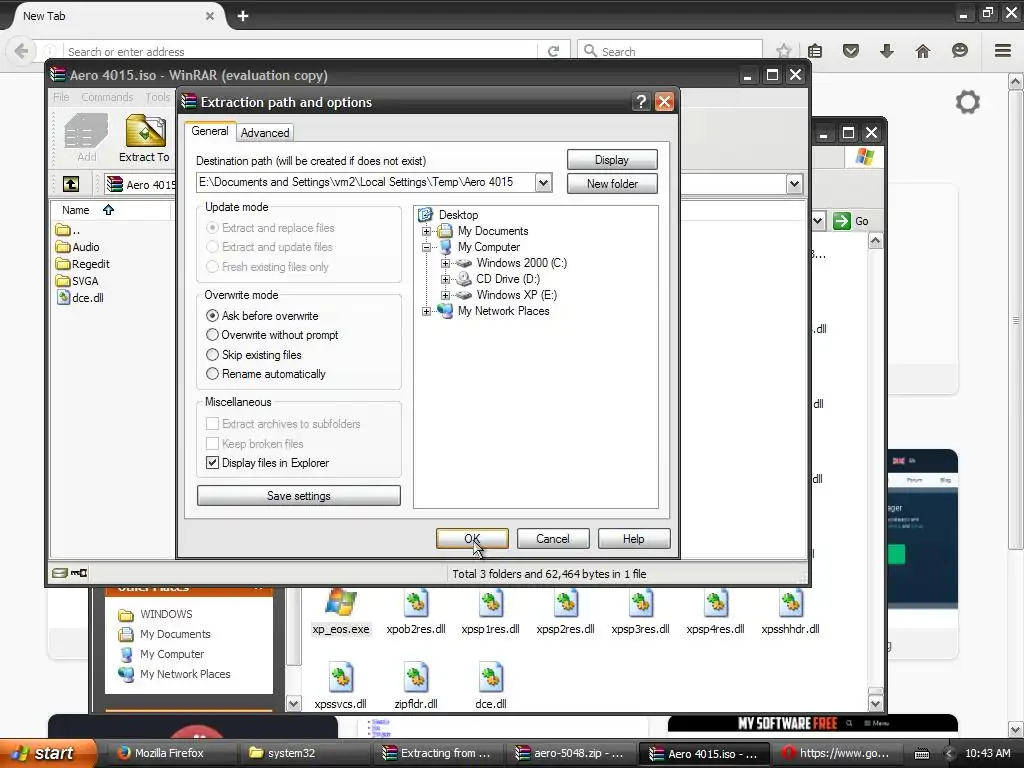Click the question mark help icon in dialog title
The height and width of the screenshot is (768, 1024).
tap(641, 102)
